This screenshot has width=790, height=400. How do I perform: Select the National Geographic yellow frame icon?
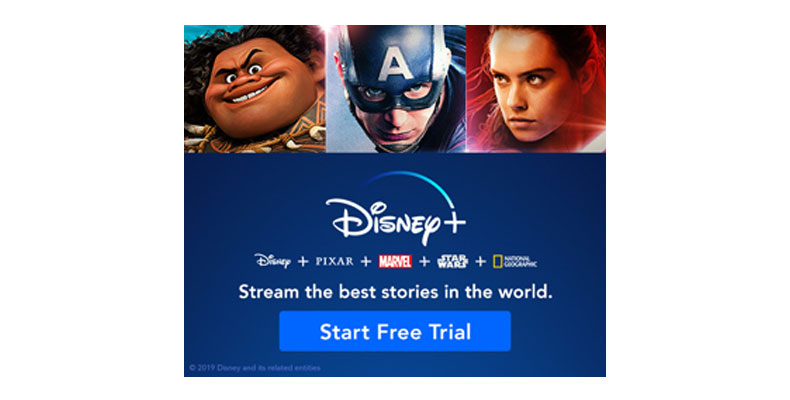pos(498,261)
